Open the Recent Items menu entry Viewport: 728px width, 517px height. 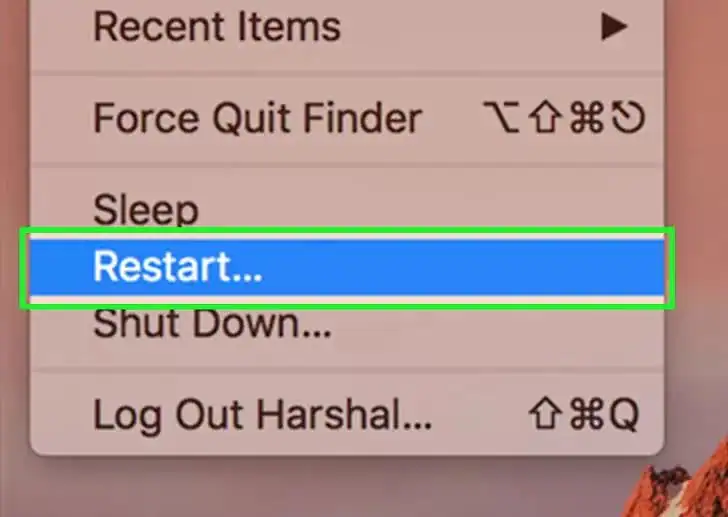pyautogui.click(x=347, y=27)
